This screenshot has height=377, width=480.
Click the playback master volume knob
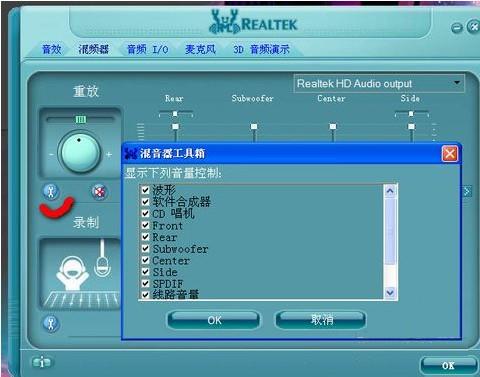79,152
